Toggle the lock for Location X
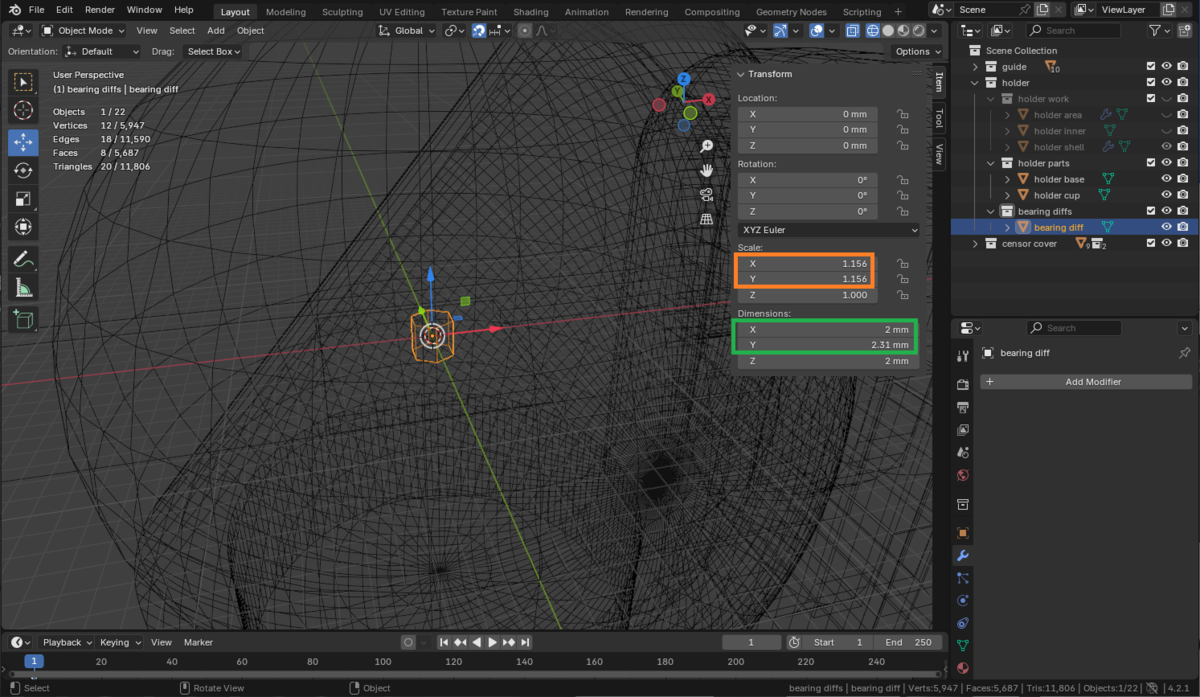The image size is (1200, 697). pos(902,114)
